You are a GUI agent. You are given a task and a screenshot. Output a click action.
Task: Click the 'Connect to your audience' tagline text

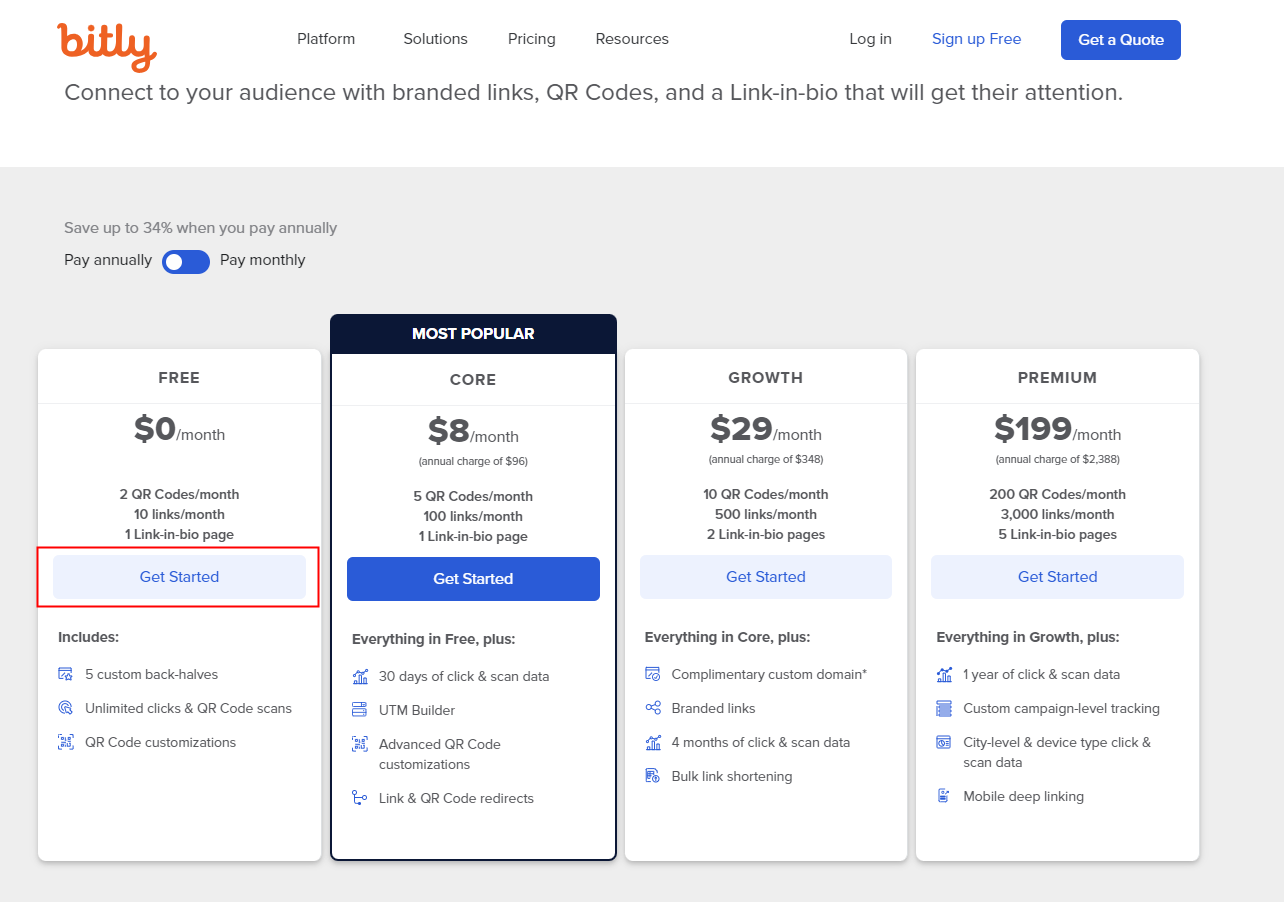(594, 93)
